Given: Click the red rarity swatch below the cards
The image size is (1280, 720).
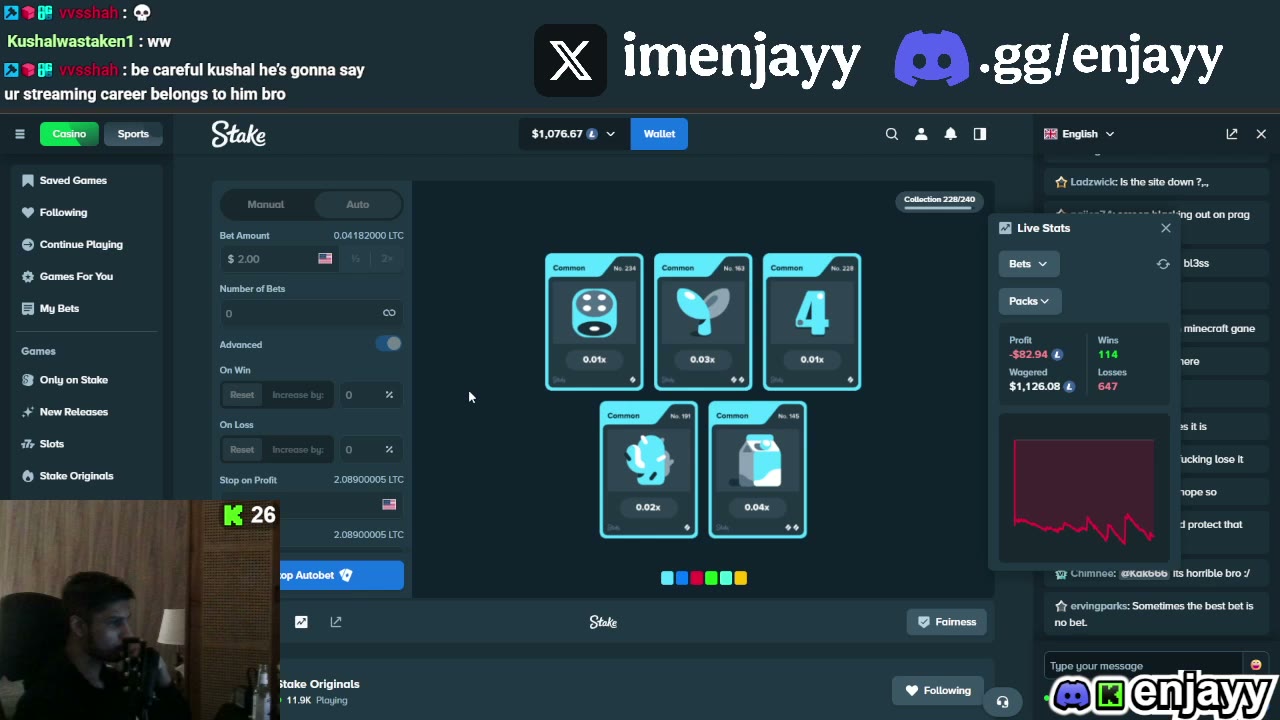Looking at the screenshot, I should (x=696, y=578).
